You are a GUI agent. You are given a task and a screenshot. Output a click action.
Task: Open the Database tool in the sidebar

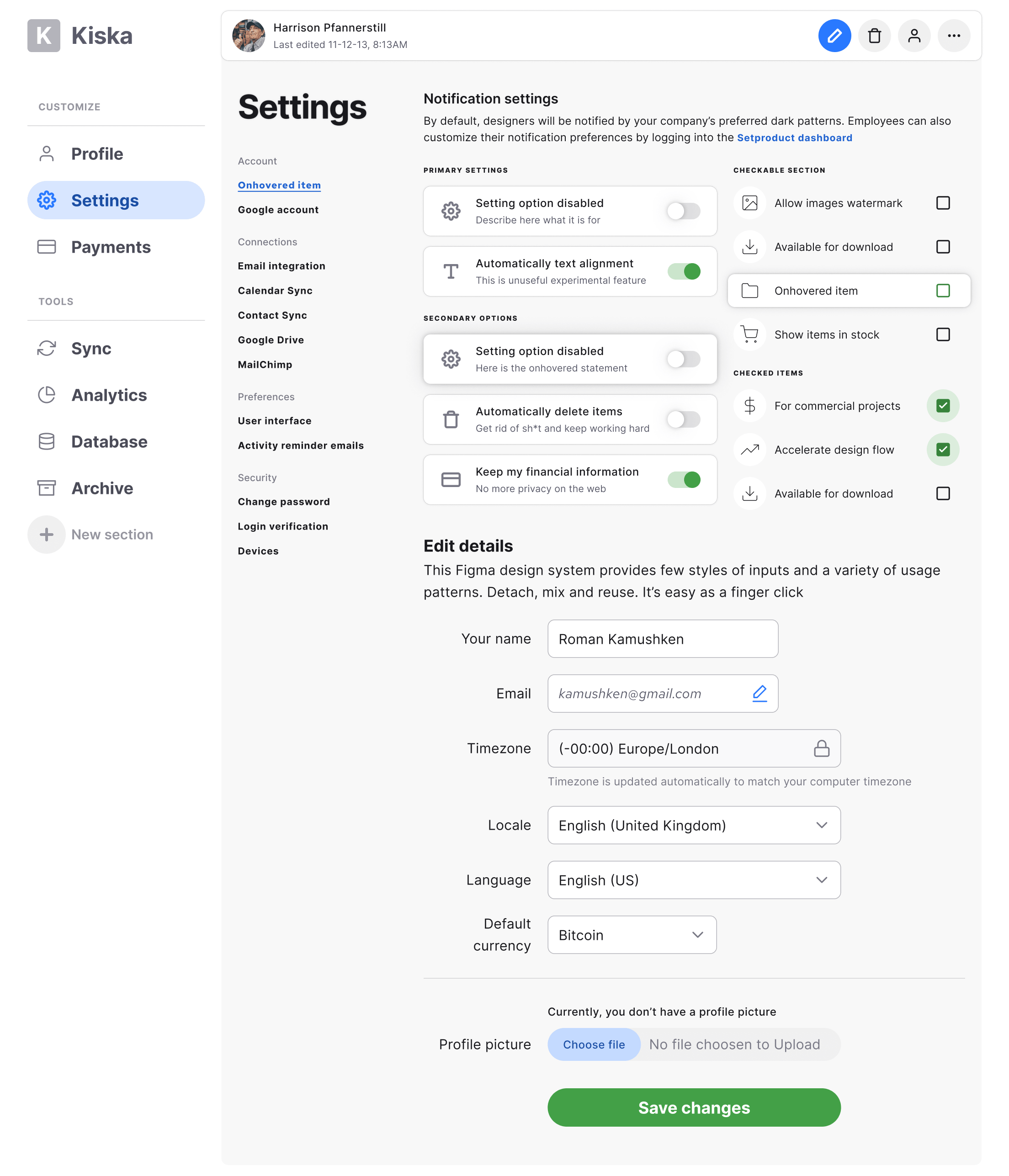point(47,441)
